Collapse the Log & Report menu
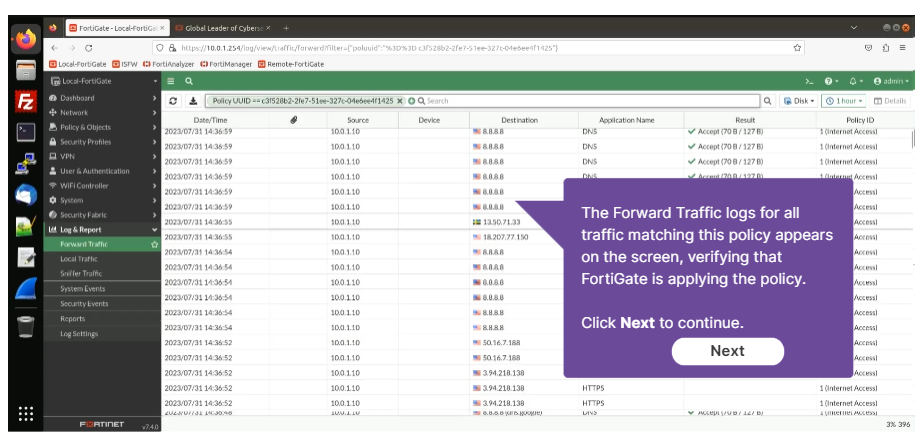 coord(102,230)
